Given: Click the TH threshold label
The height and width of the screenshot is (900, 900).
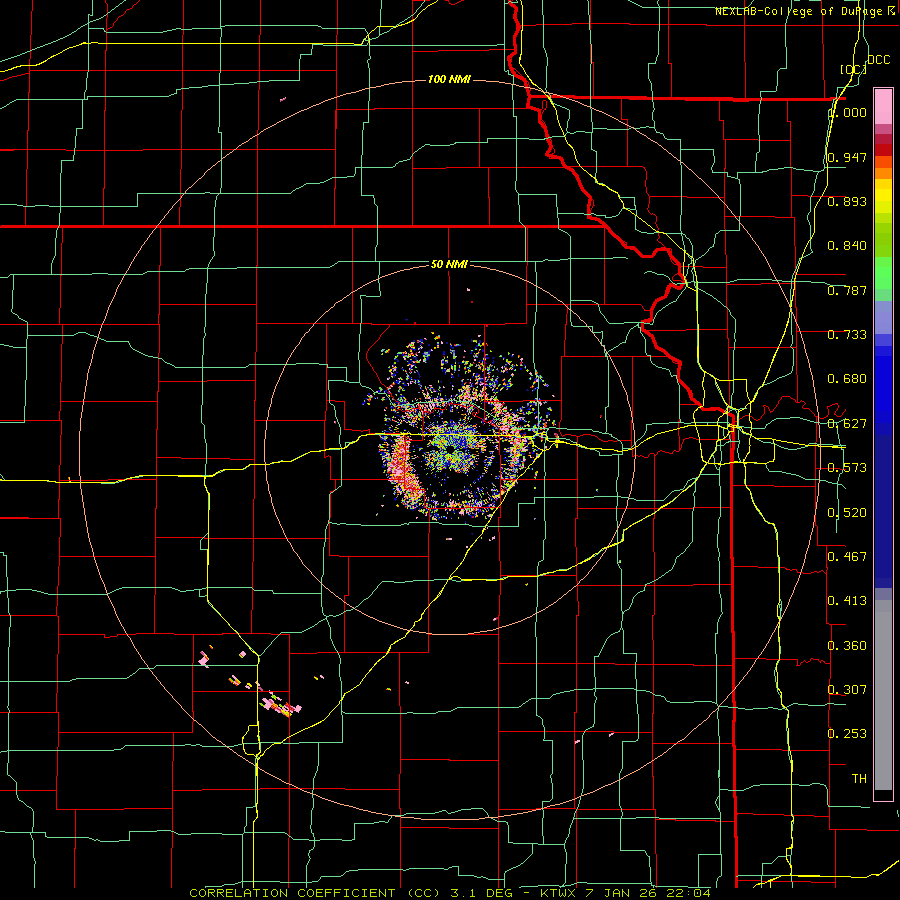Looking at the screenshot, I should tap(859, 778).
